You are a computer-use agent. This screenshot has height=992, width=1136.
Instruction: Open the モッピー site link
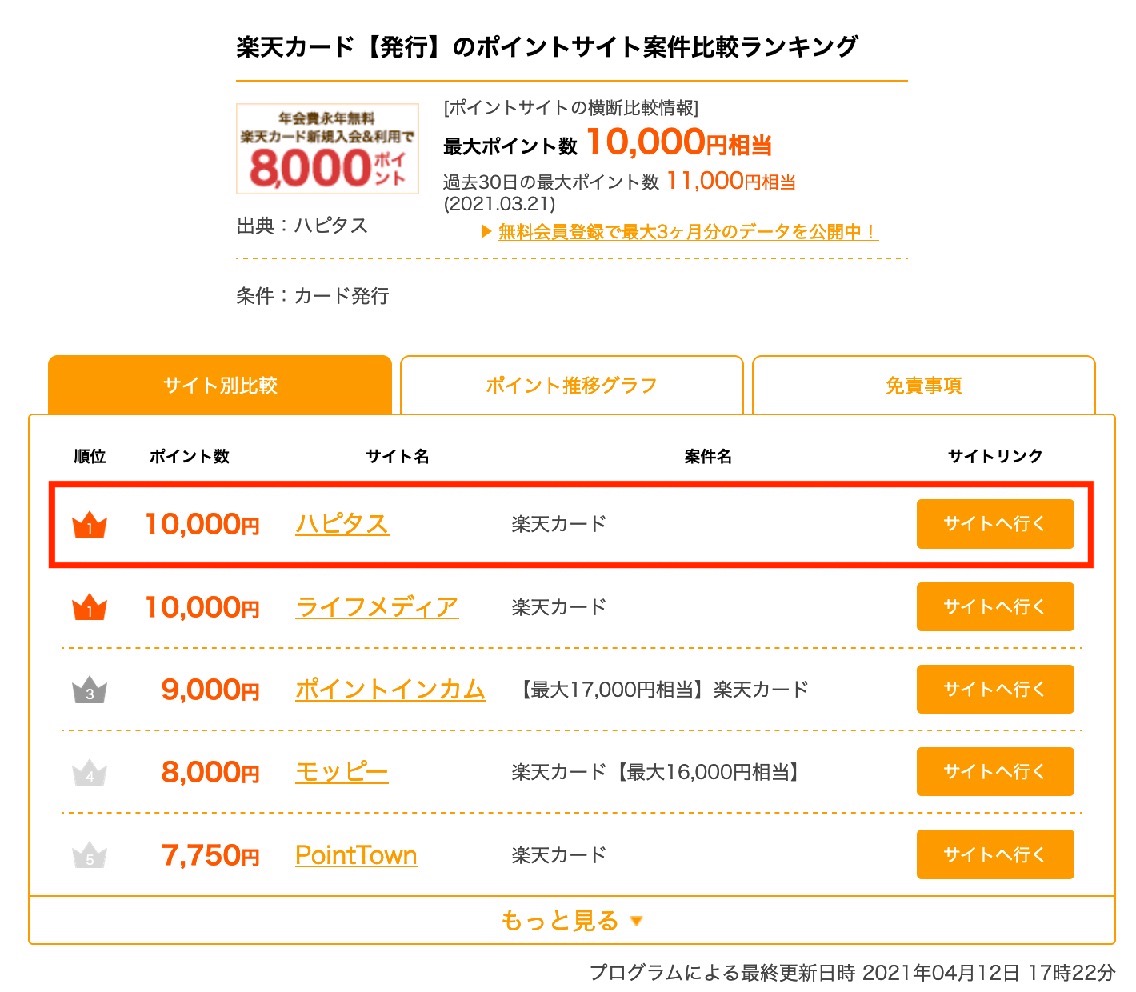coord(341,772)
